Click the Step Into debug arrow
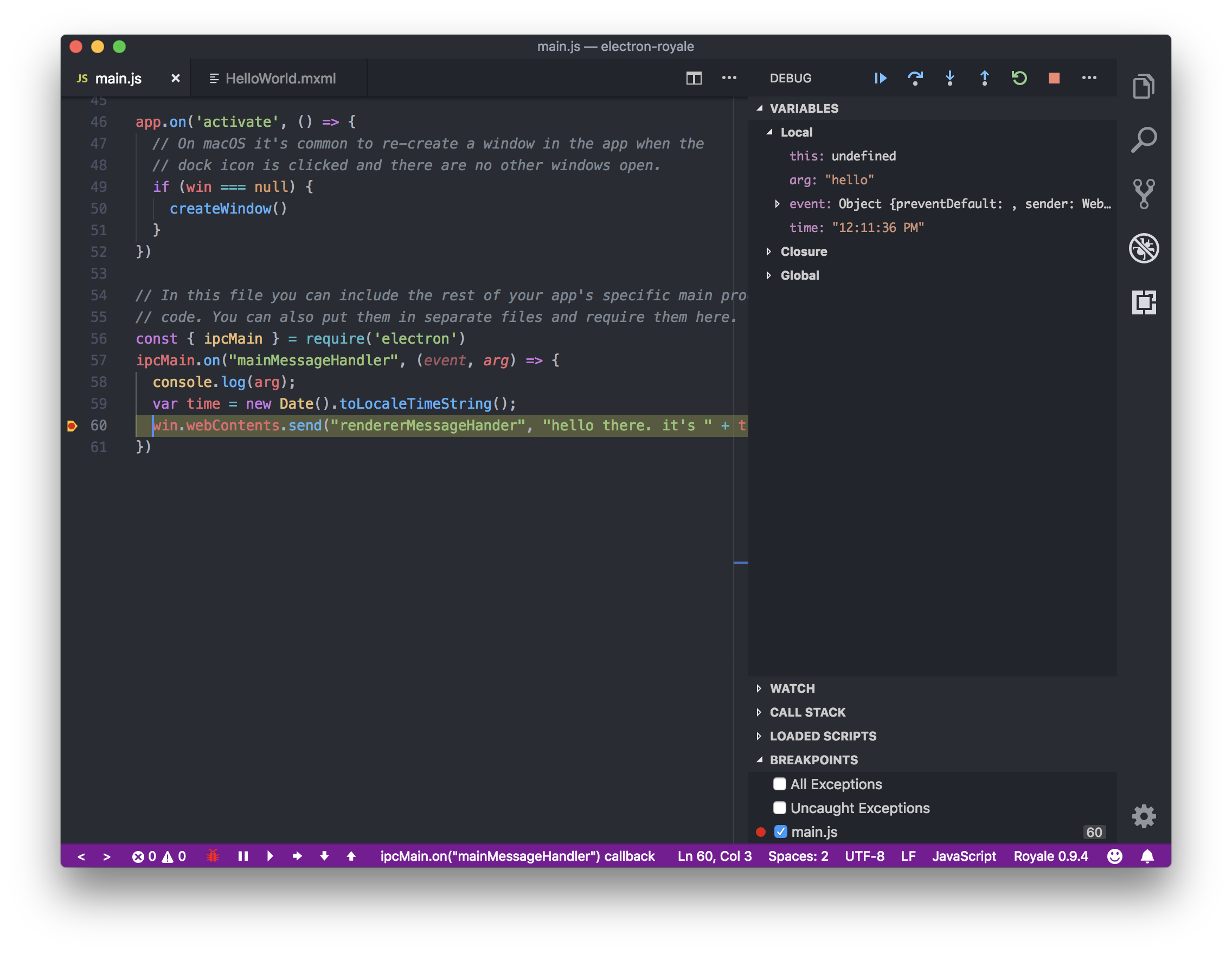The image size is (1232, 954). [950, 78]
